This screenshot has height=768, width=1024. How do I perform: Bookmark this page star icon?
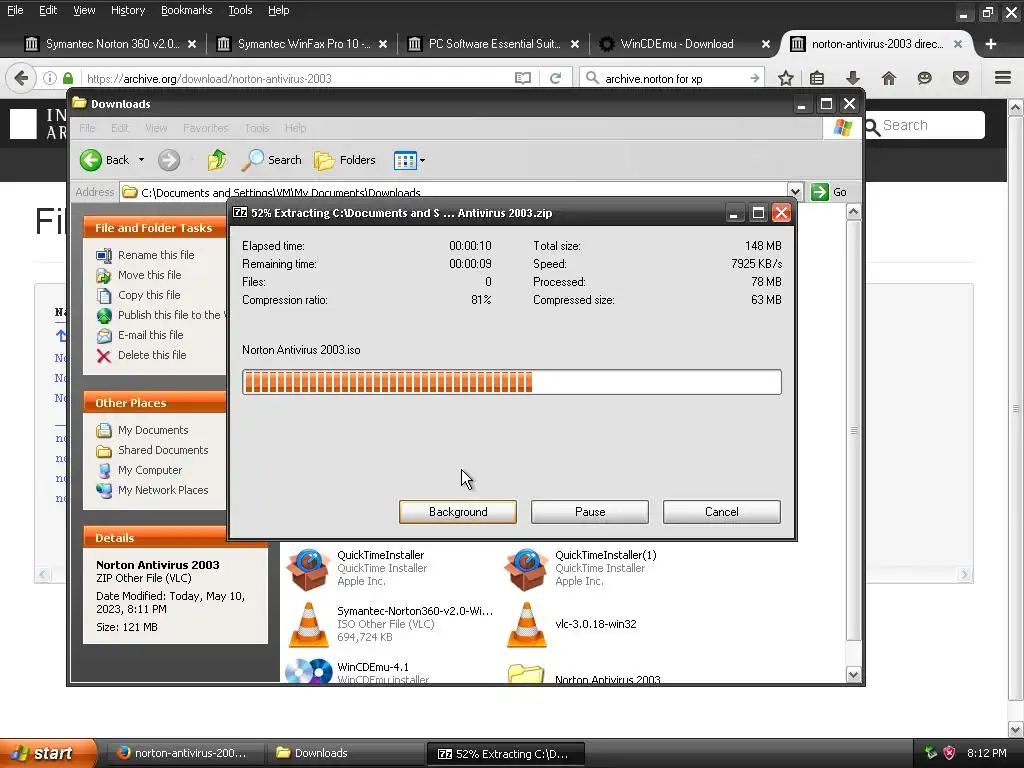(786, 78)
